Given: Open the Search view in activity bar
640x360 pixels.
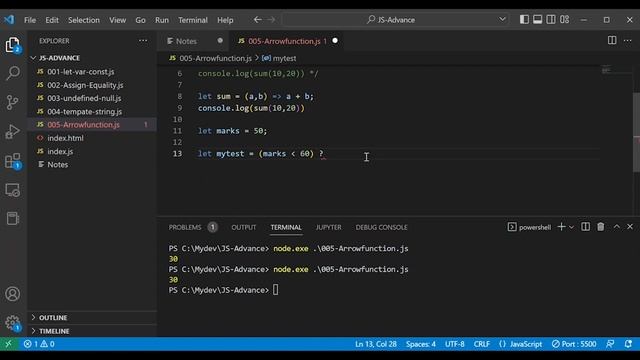Looking at the screenshot, I should pyautogui.click(x=13, y=73).
